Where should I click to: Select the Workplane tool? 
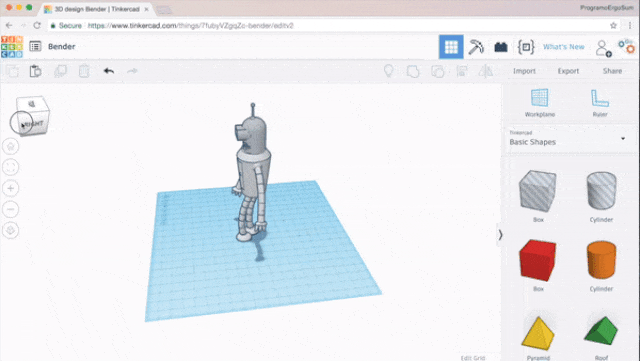540,103
